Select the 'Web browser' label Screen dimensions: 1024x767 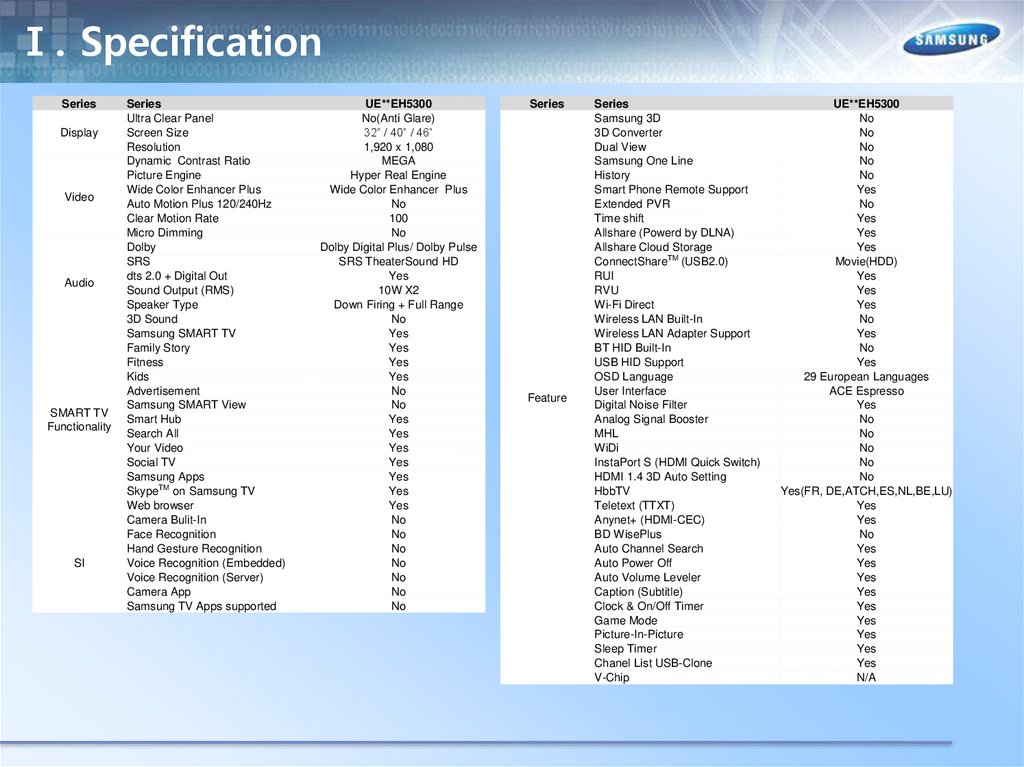pos(160,505)
